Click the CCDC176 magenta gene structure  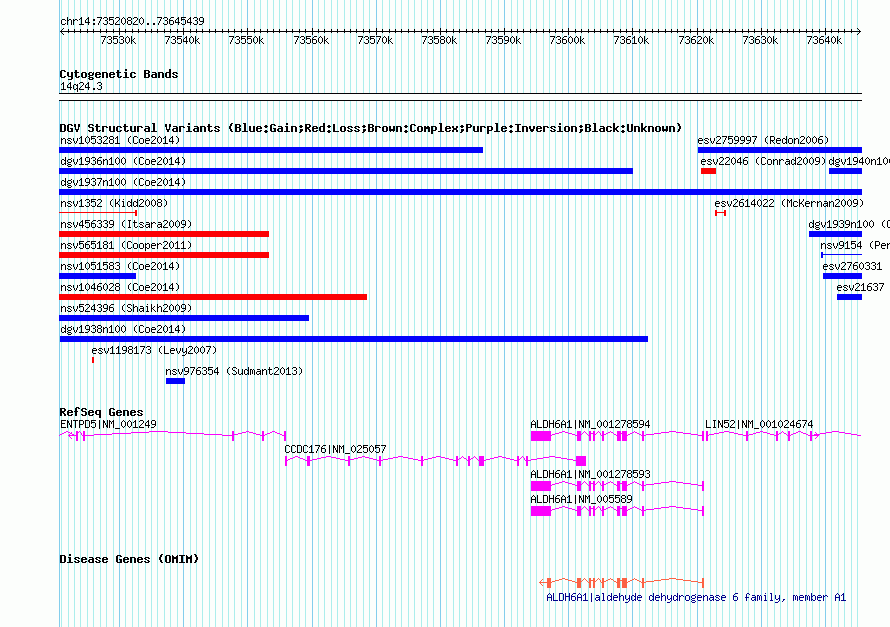tap(435, 461)
